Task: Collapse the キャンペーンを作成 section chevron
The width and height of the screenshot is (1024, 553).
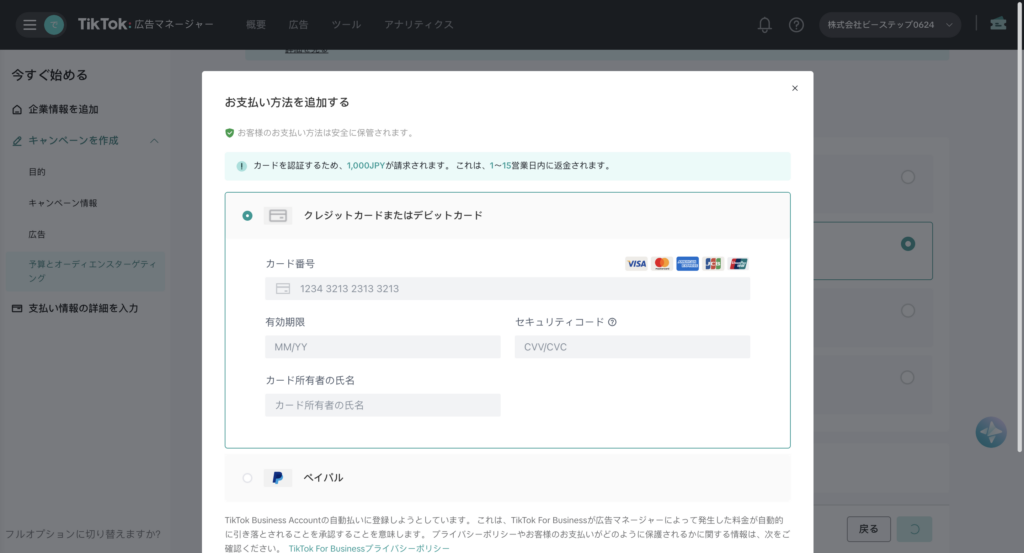Action: pyautogui.click(x=154, y=141)
